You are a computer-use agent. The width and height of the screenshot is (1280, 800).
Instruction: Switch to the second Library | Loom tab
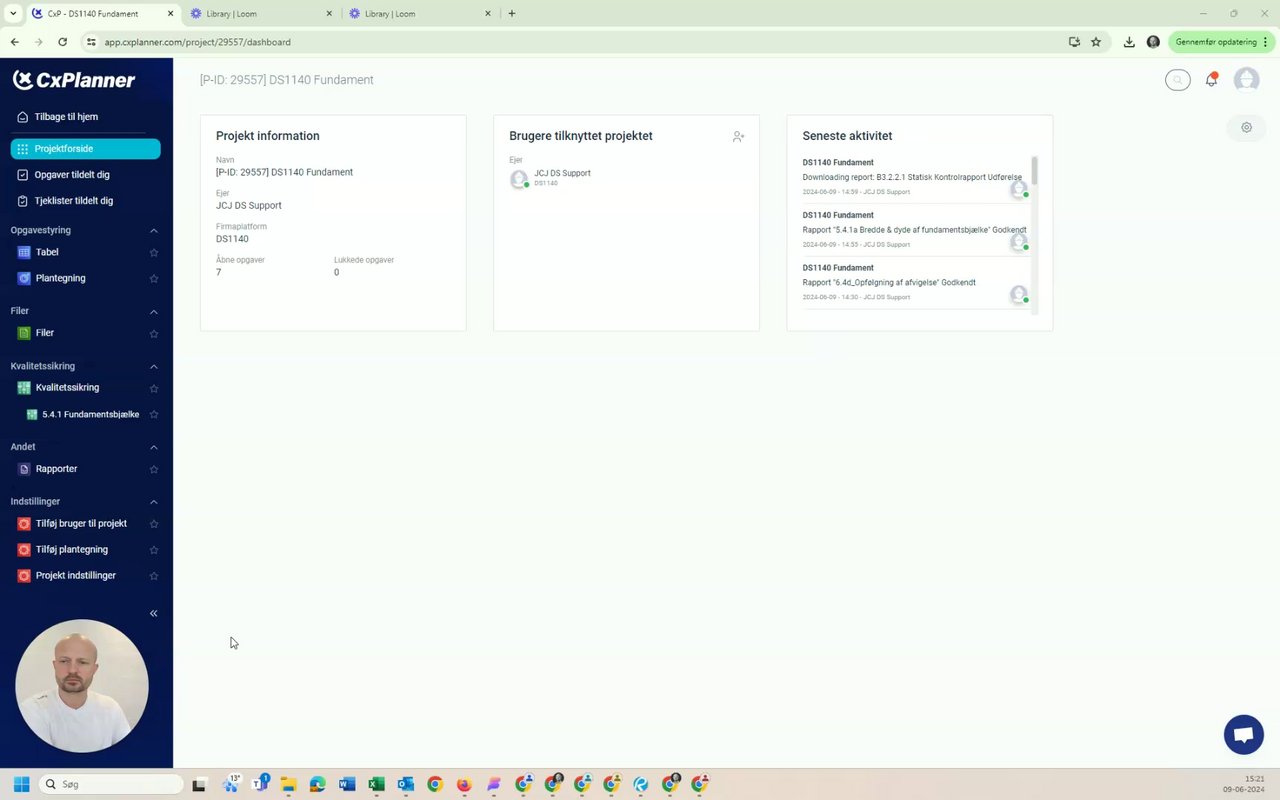[x=420, y=14]
